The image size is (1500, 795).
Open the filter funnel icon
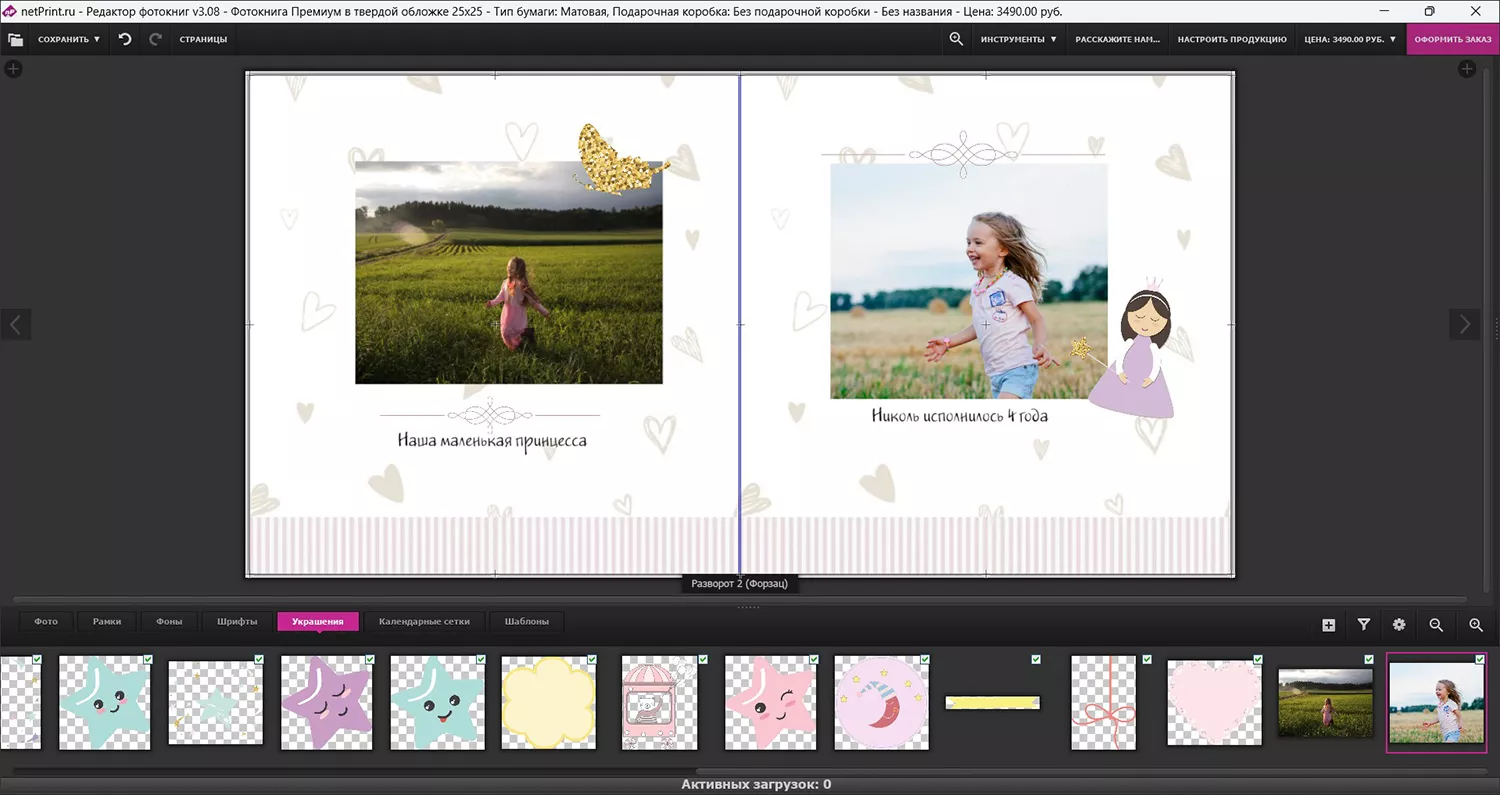(x=1364, y=625)
